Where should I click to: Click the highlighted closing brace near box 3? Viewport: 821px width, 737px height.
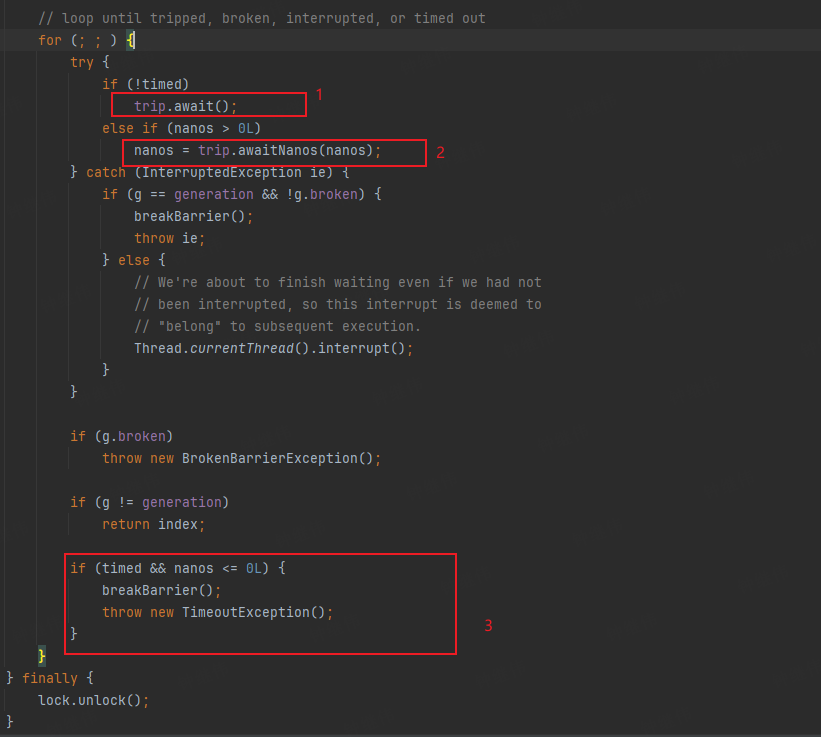pyautogui.click(x=40, y=656)
